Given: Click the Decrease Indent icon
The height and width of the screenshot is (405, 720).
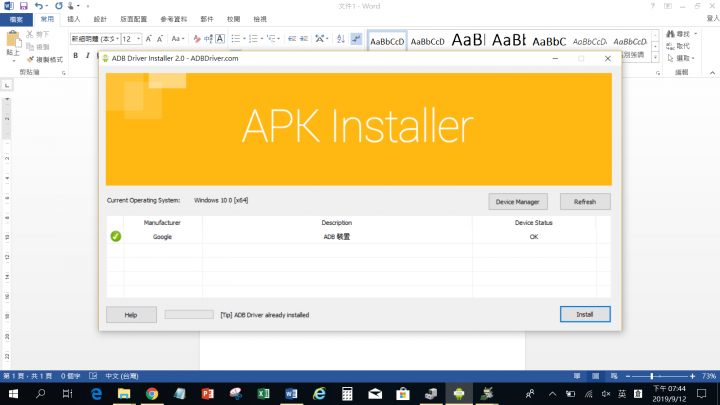Looking at the screenshot, I should point(292,39).
